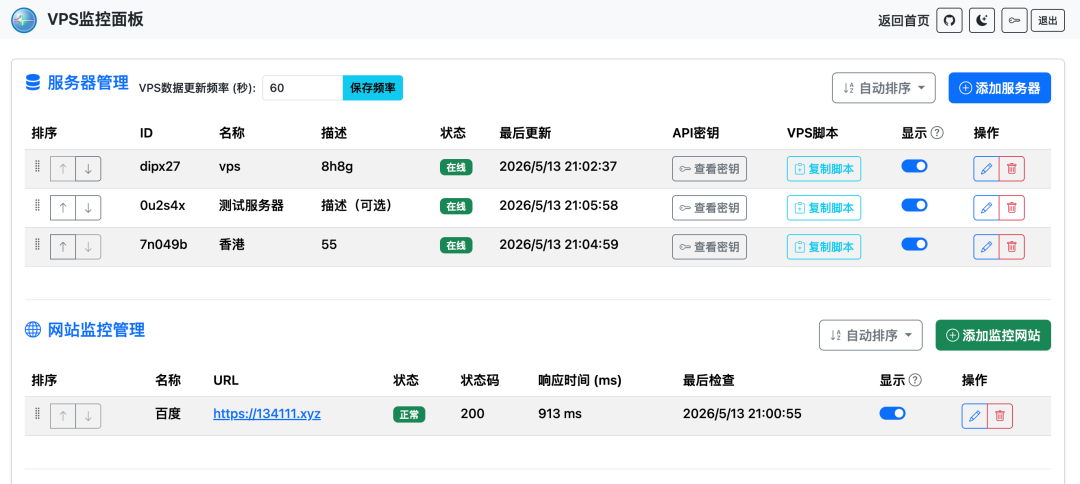Click the 测试服务器 name cell

click(251, 205)
